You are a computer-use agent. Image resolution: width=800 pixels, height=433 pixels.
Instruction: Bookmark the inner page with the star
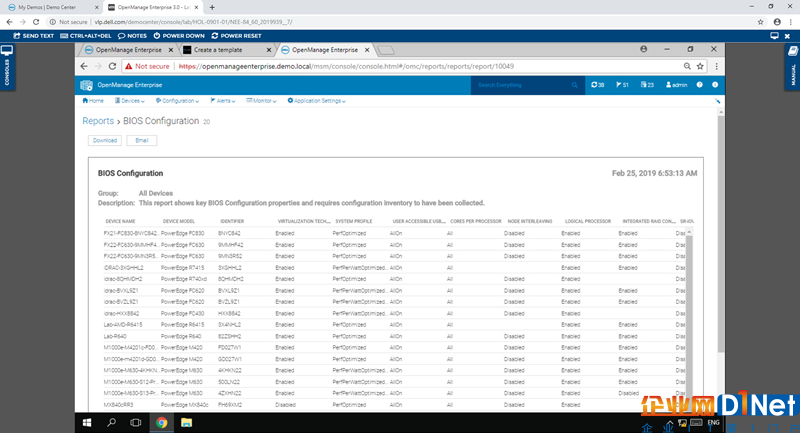click(x=700, y=66)
